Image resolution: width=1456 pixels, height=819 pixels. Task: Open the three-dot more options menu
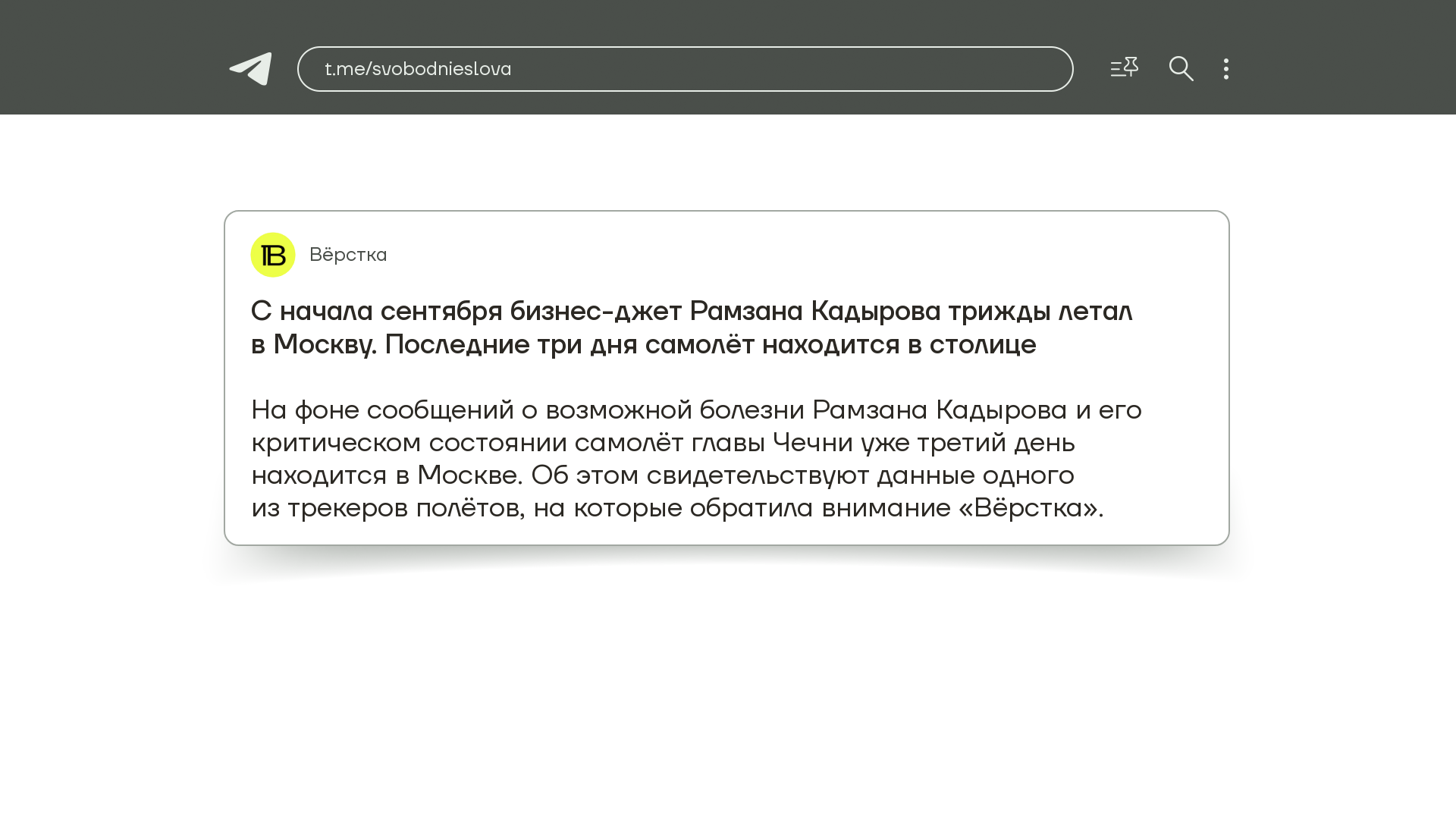tap(1226, 69)
